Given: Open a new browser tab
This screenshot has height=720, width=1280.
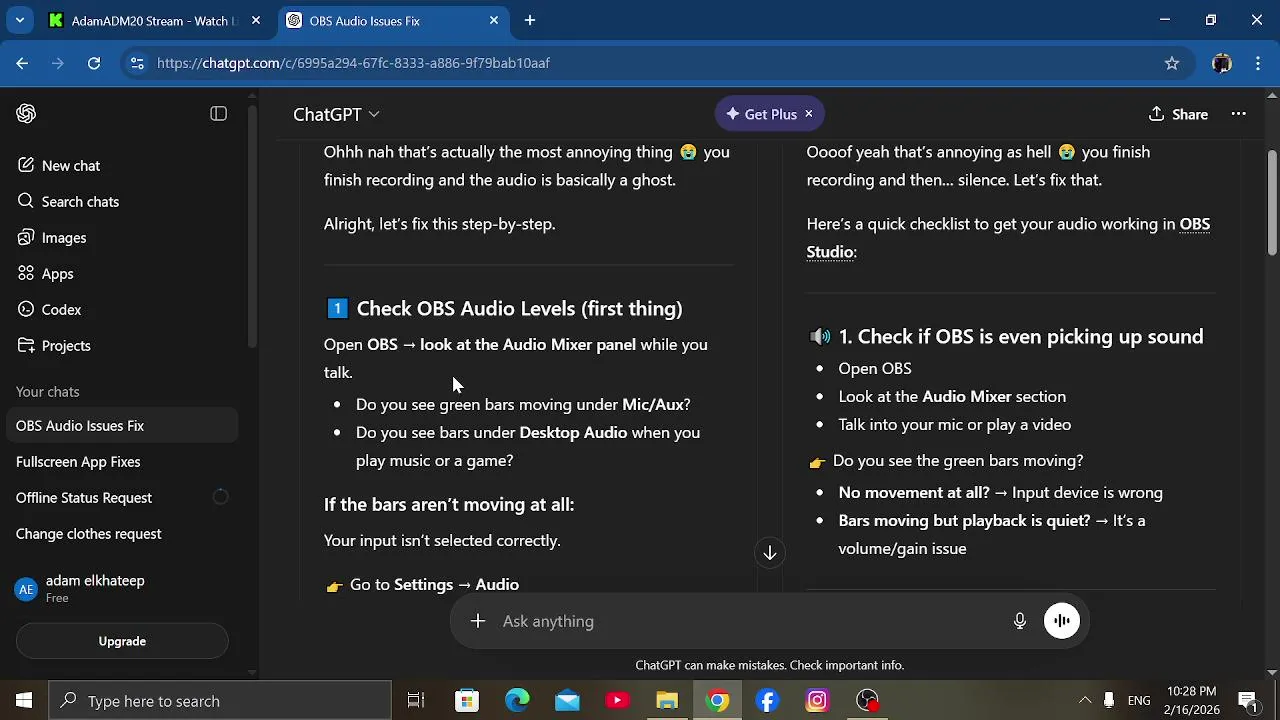Looking at the screenshot, I should (x=530, y=21).
